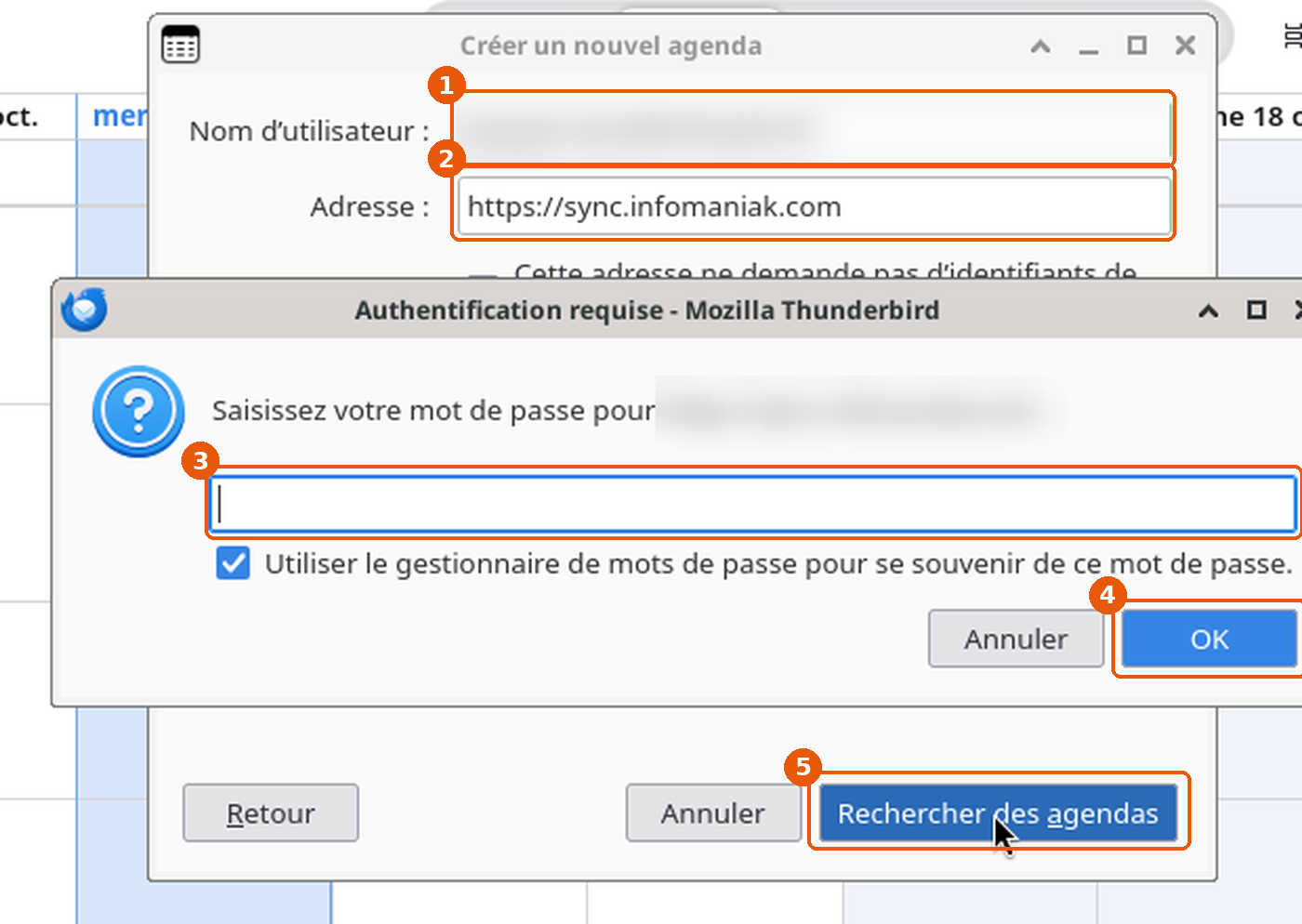Click Annuler in the authentication dialog
The height and width of the screenshot is (924, 1302).
click(1016, 639)
